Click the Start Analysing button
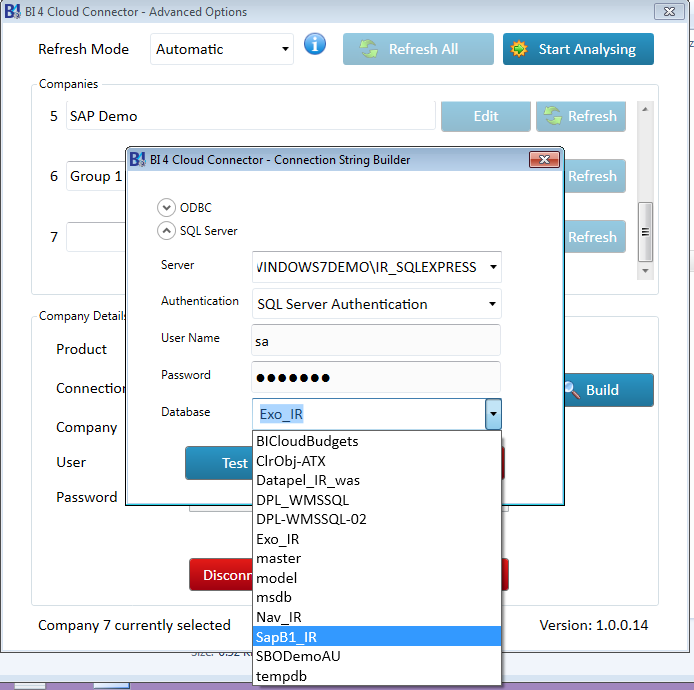 578,49
